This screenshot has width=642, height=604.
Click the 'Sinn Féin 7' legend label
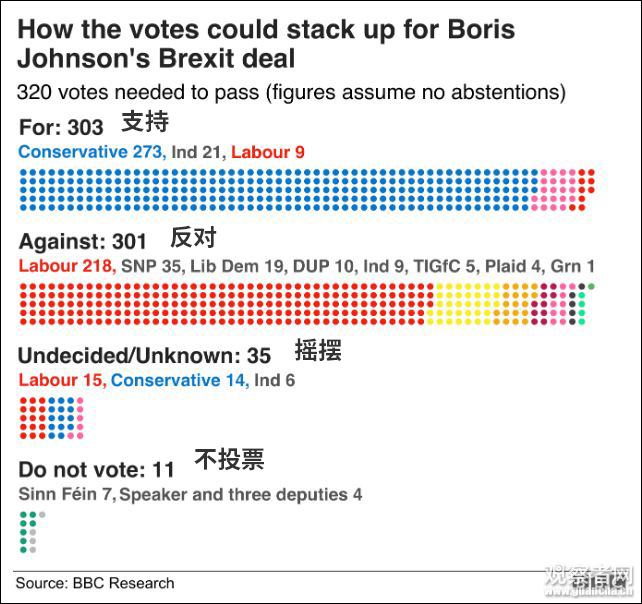[67, 494]
